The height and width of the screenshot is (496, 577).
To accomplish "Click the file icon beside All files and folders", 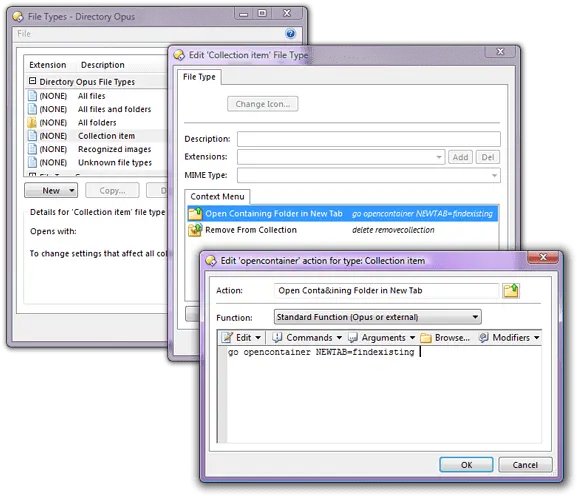I will click(32, 109).
